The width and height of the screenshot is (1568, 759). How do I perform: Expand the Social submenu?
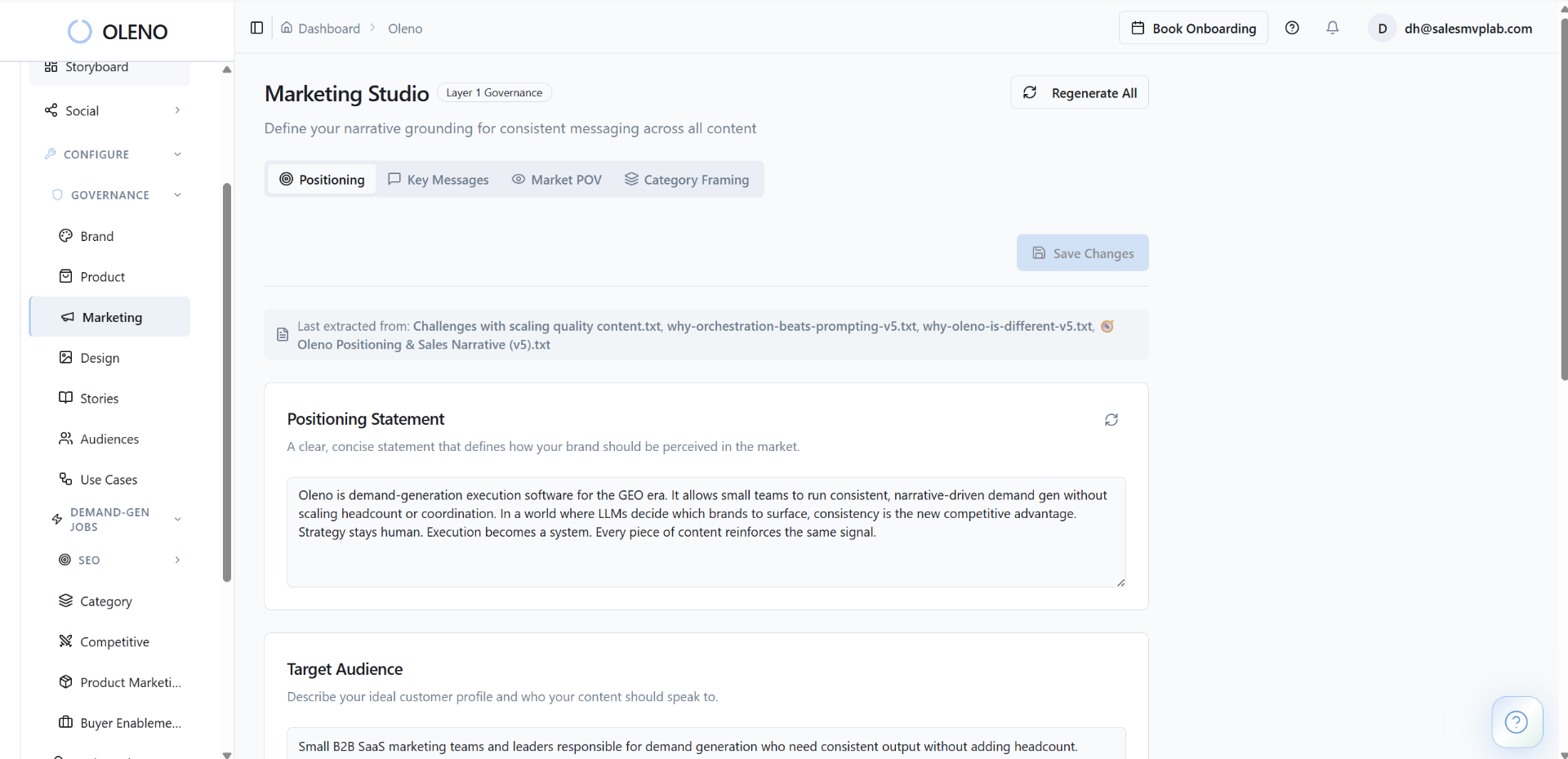tap(177, 110)
